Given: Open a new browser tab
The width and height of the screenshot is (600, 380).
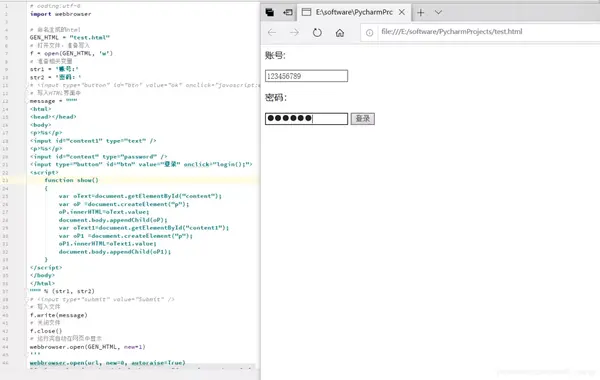Looking at the screenshot, I should click(x=421, y=12).
